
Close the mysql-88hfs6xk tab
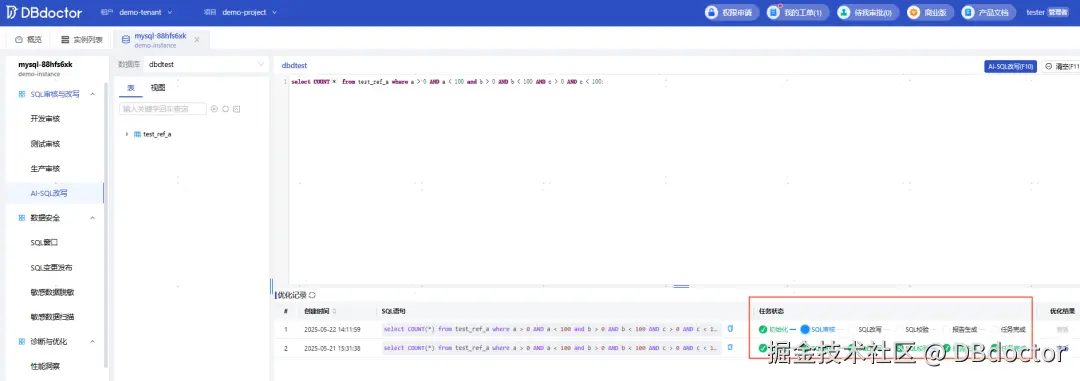coord(197,40)
